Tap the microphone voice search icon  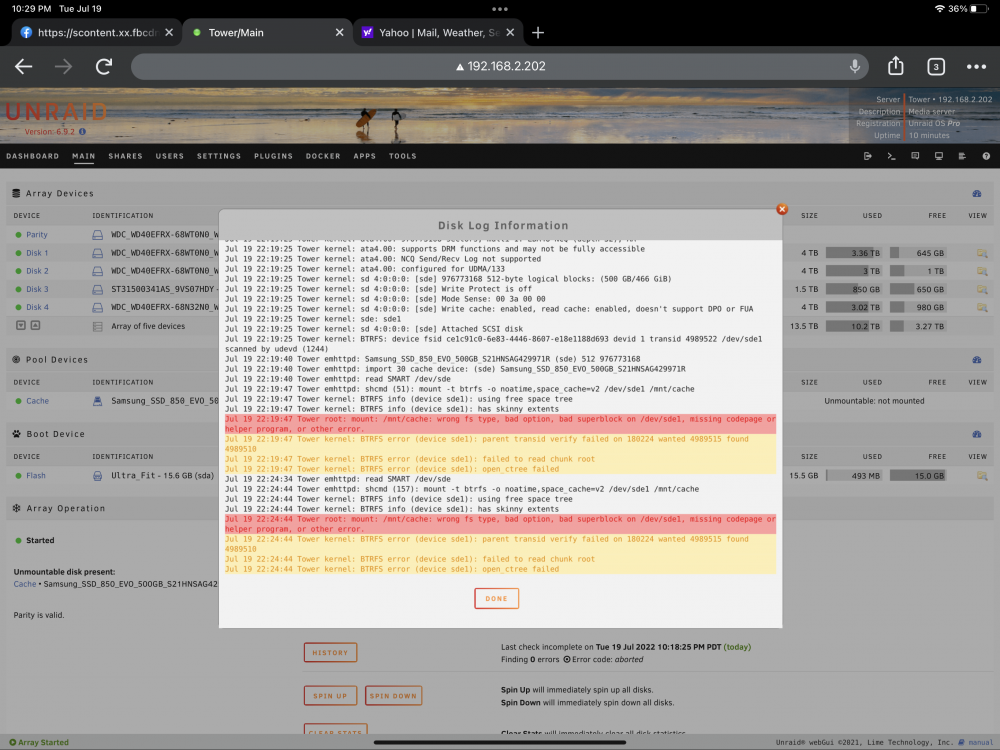pyautogui.click(x=855, y=66)
